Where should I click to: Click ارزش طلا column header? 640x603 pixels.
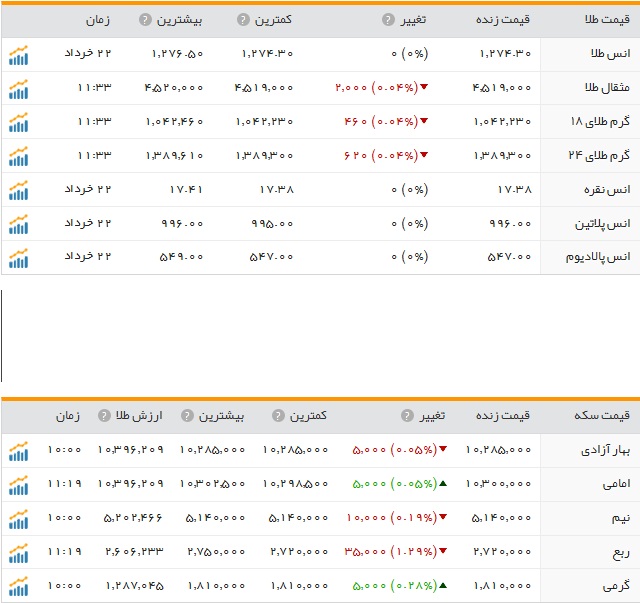139,416
